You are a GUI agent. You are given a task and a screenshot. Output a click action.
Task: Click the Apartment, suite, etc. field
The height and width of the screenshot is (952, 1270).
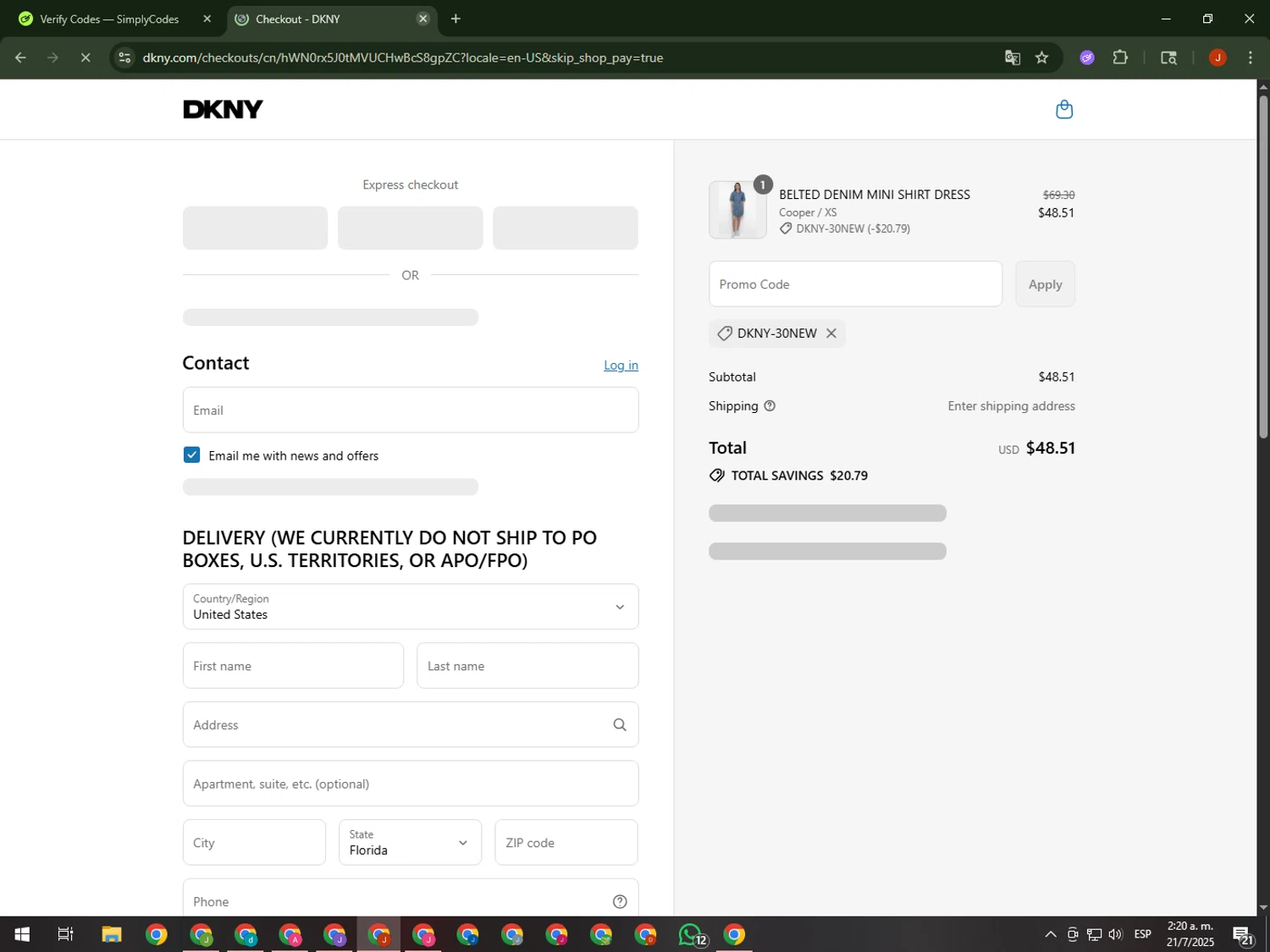click(411, 784)
